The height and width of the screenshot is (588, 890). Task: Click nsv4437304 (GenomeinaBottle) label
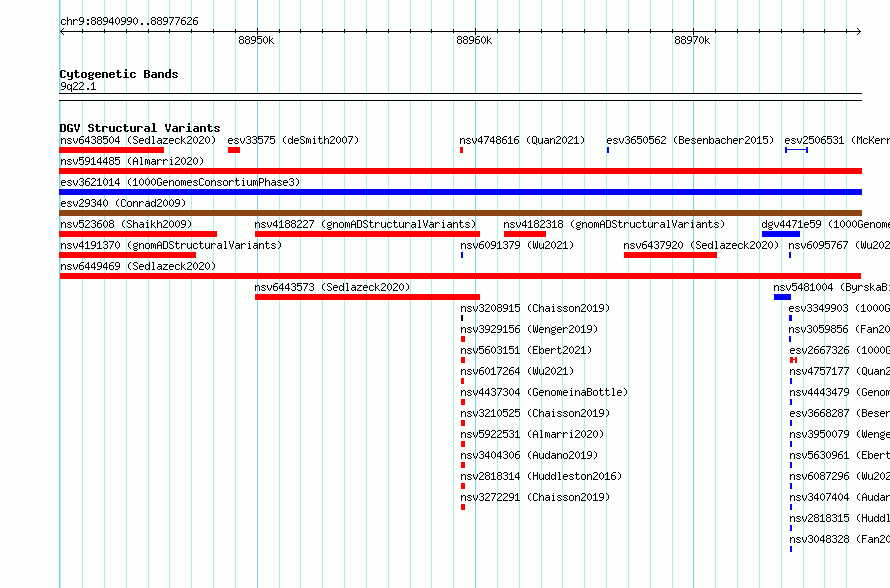544,392
